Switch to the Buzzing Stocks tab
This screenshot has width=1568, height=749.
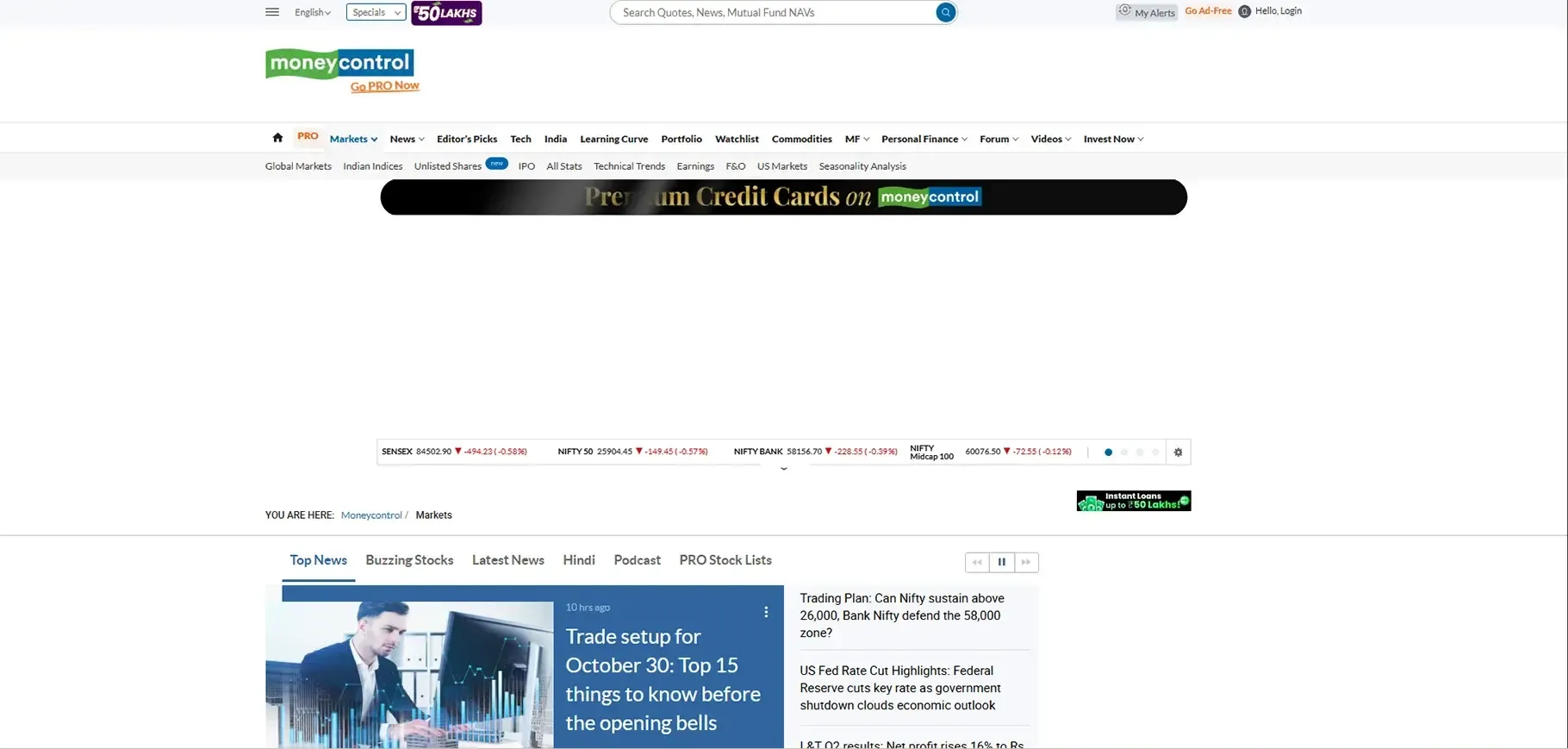(409, 560)
